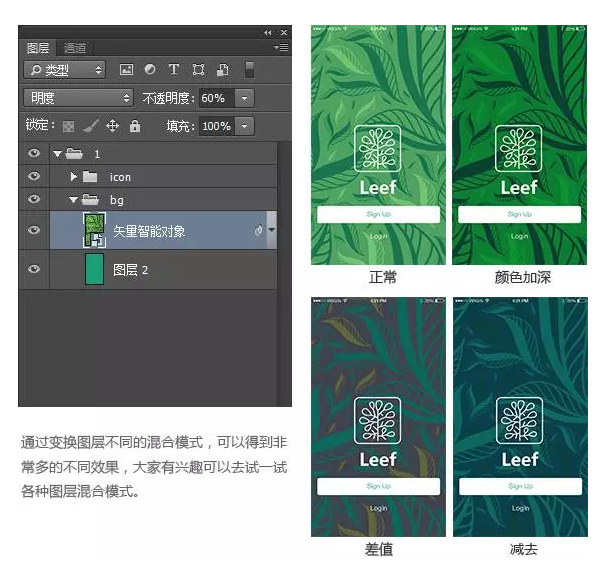Click the shape layer filter icon
604x564 pixels.
coord(198,70)
